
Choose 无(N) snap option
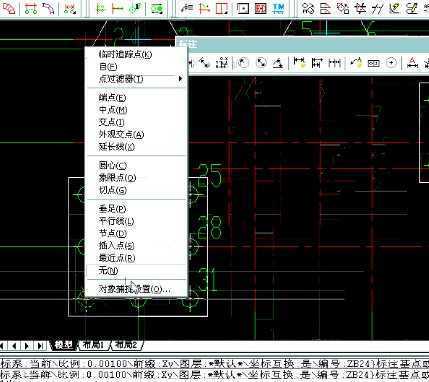click(136, 270)
